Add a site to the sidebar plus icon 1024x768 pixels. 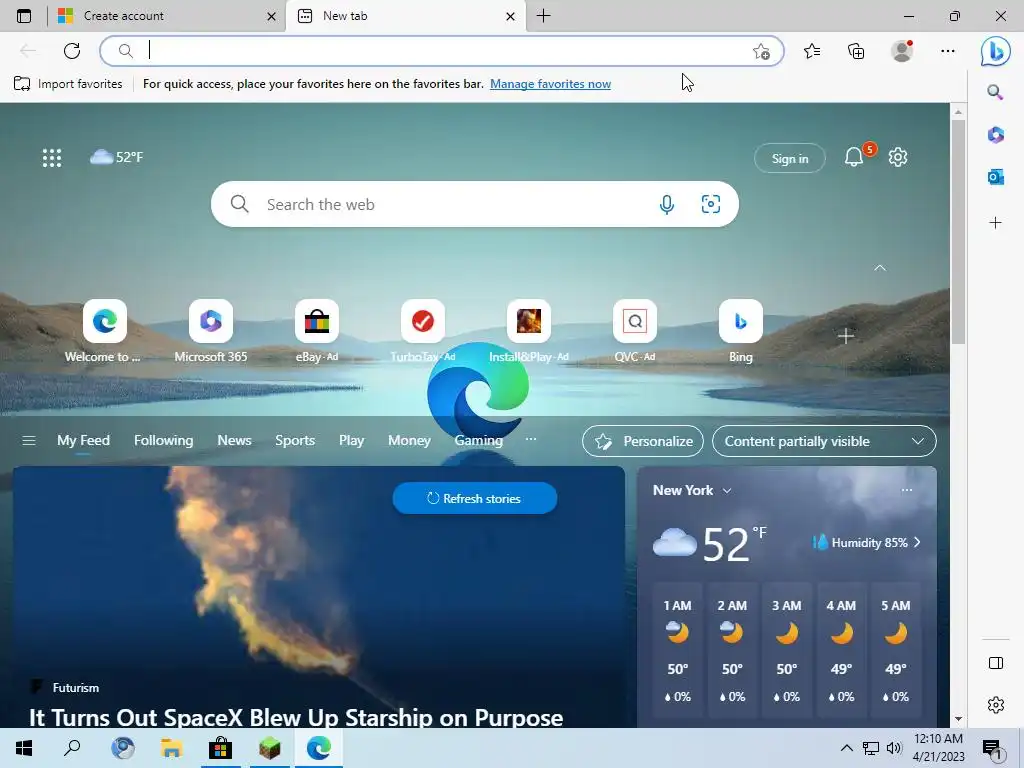click(x=995, y=223)
